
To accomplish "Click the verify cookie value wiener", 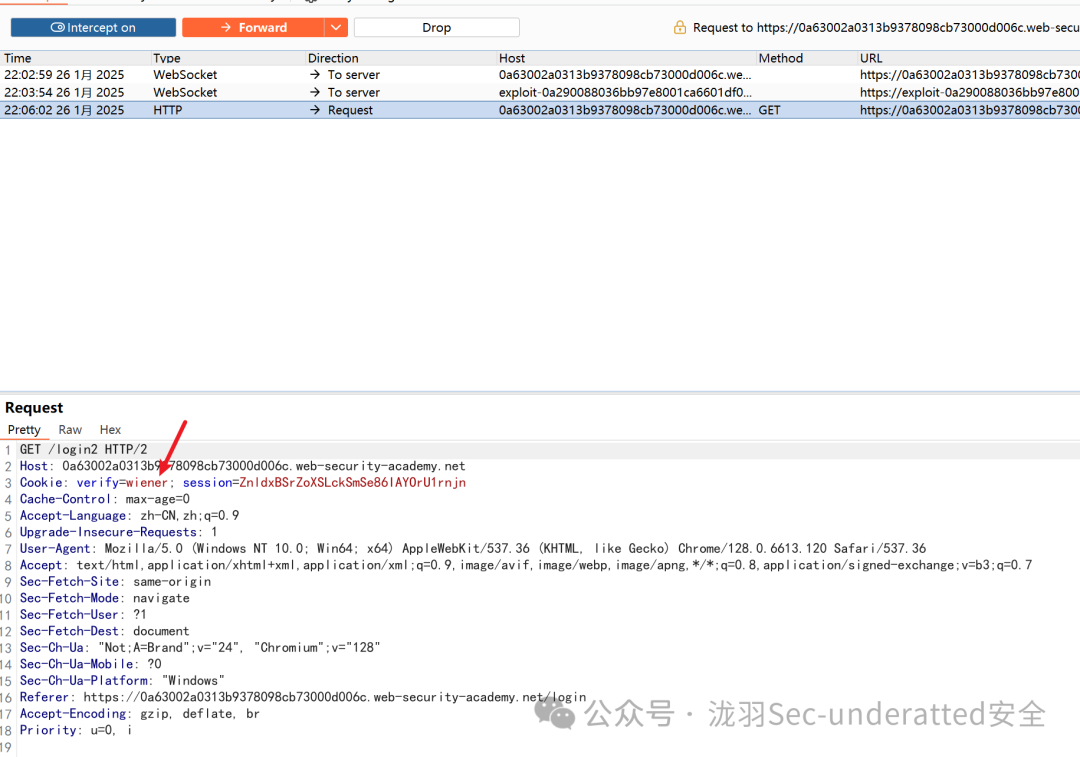I will pyautogui.click(x=147, y=483).
